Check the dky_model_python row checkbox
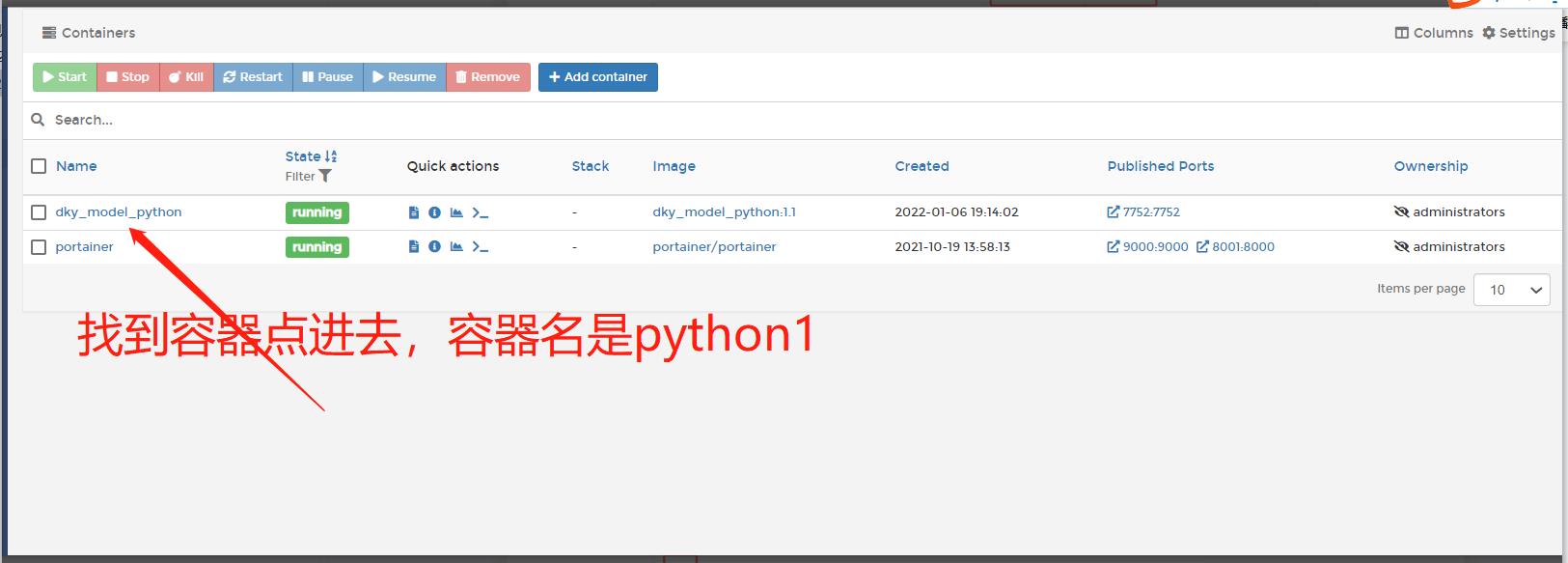The width and height of the screenshot is (1568, 563). click(x=39, y=212)
